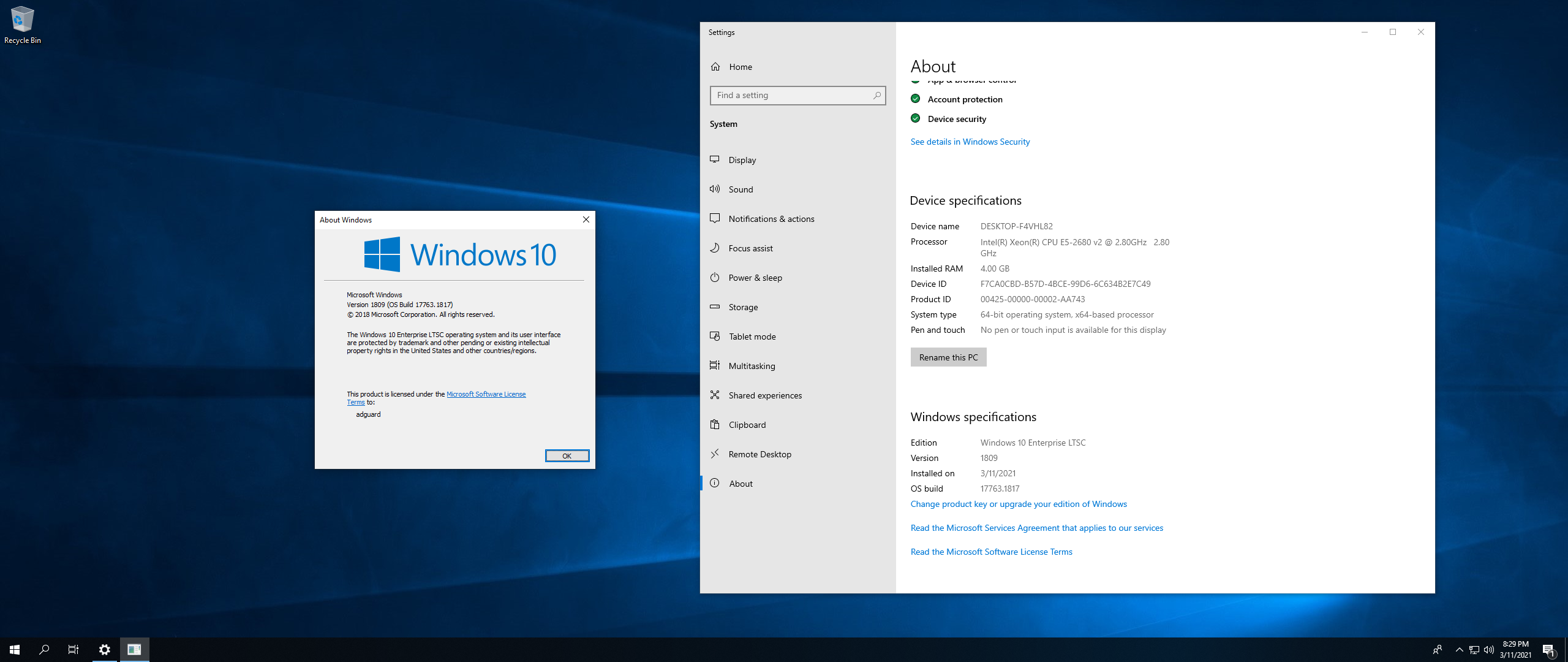
Task: Open Task View from taskbar
Action: tap(73, 650)
